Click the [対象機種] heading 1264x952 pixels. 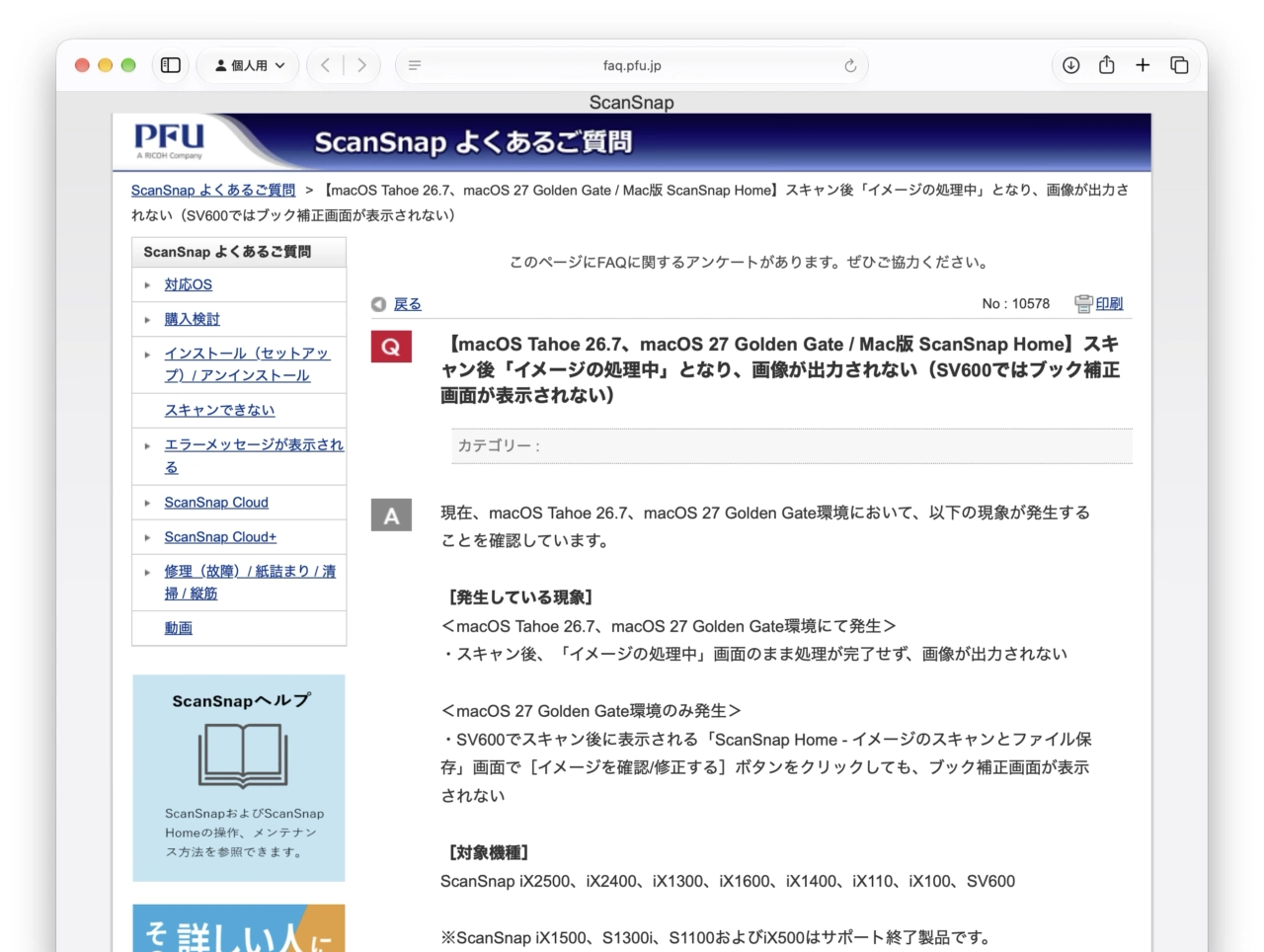(488, 852)
